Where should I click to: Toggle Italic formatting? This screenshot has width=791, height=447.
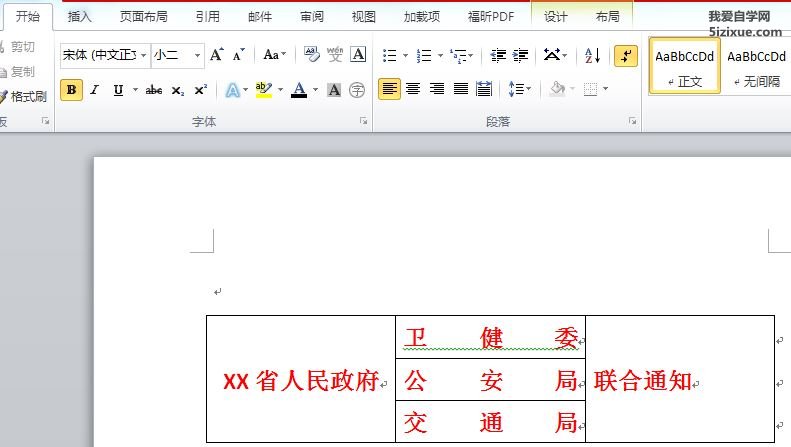pos(94,90)
